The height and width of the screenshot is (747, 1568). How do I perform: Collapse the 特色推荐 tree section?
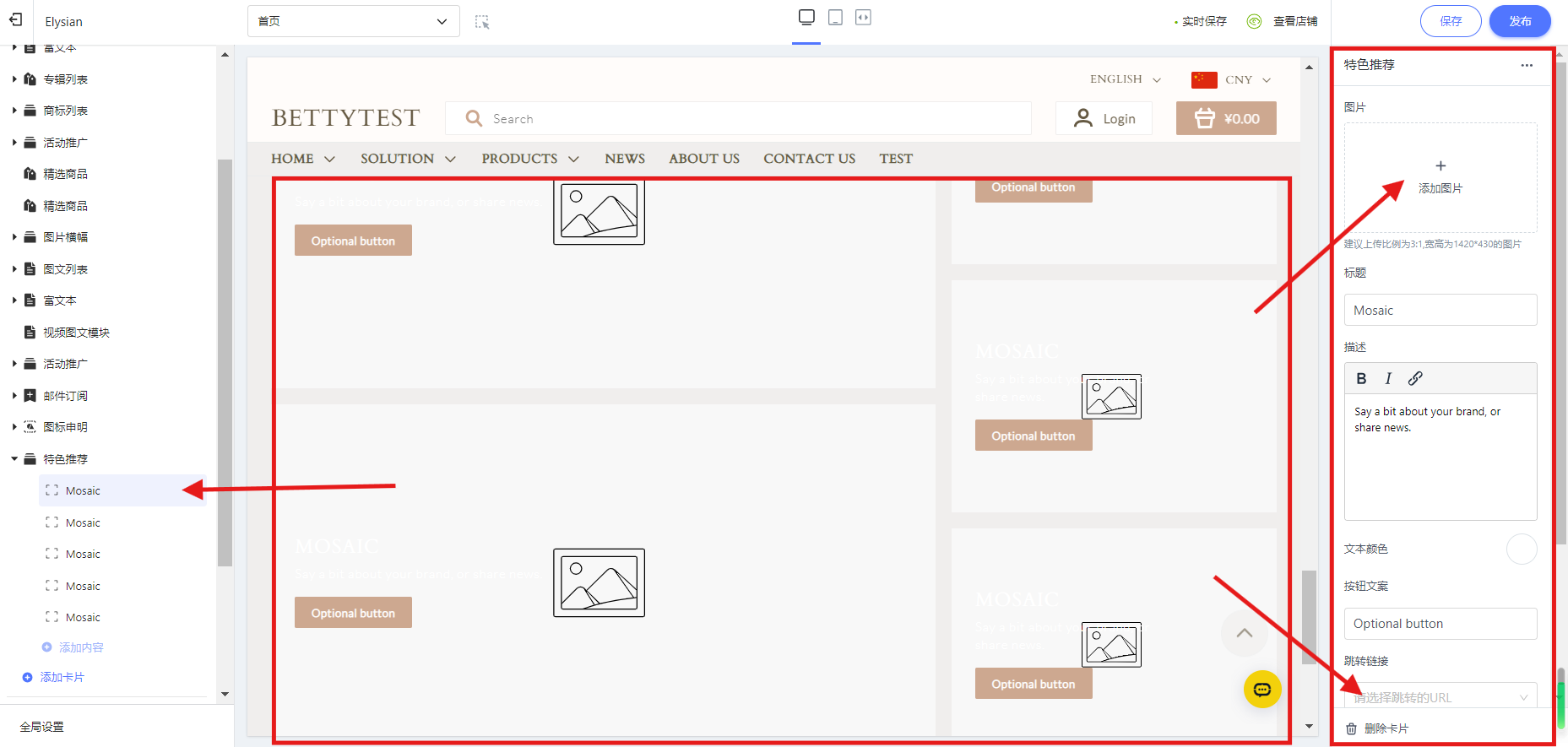[x=14, y=459]
